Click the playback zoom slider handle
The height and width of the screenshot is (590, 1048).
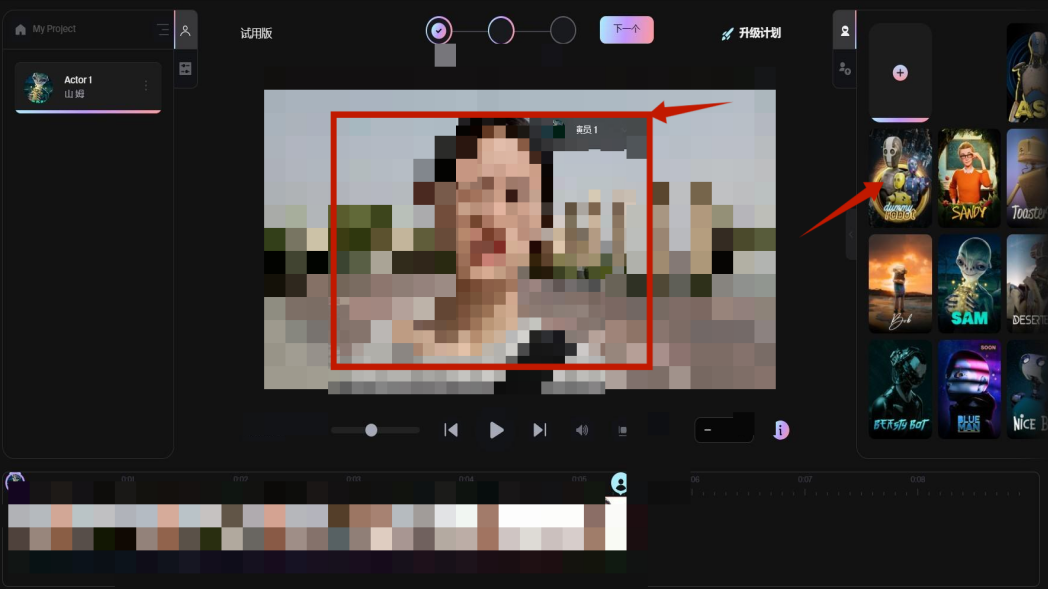pos(371,430)
